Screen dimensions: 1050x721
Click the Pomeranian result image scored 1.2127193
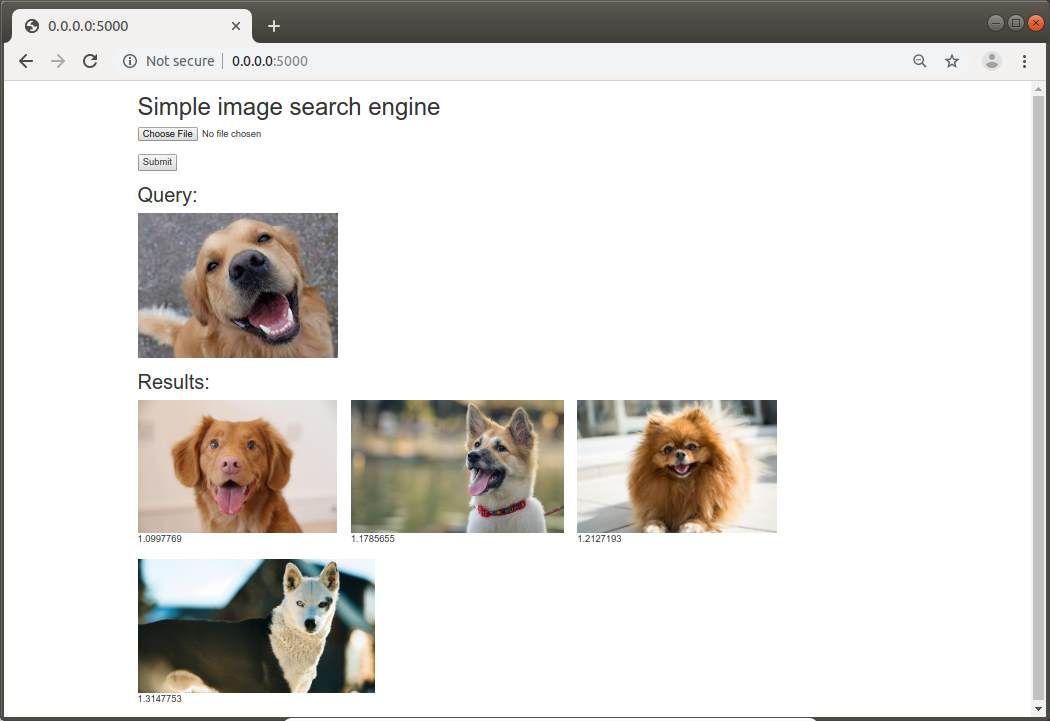click(676, 465)
